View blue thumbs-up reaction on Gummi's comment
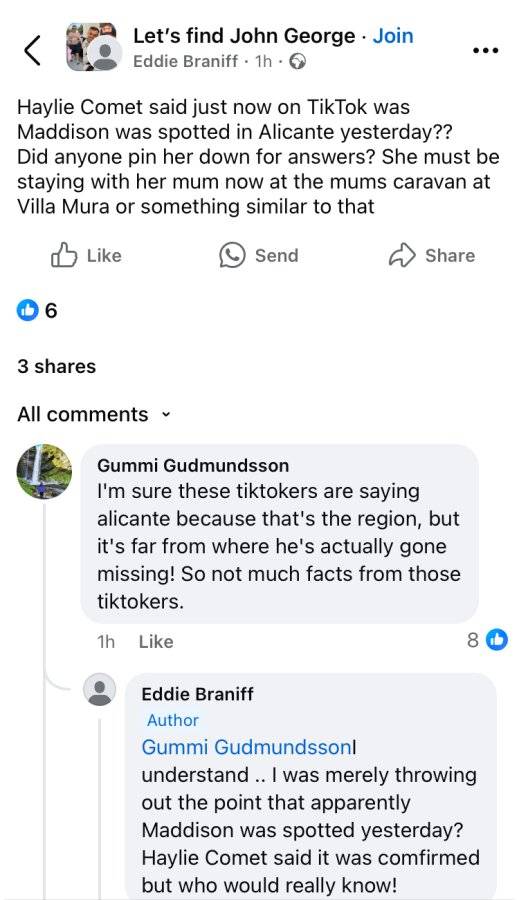519x900 pixels. click(497, 639)
